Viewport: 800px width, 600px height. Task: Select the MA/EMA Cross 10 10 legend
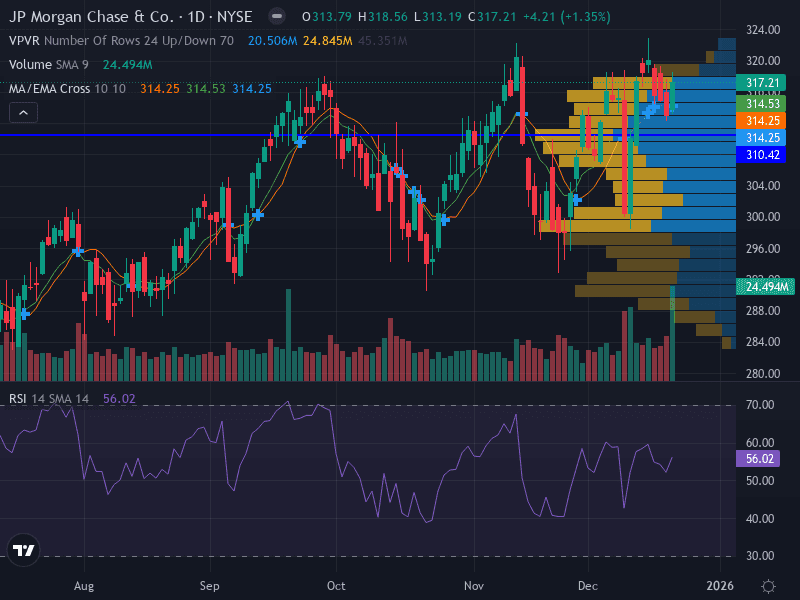pos(67,89)
